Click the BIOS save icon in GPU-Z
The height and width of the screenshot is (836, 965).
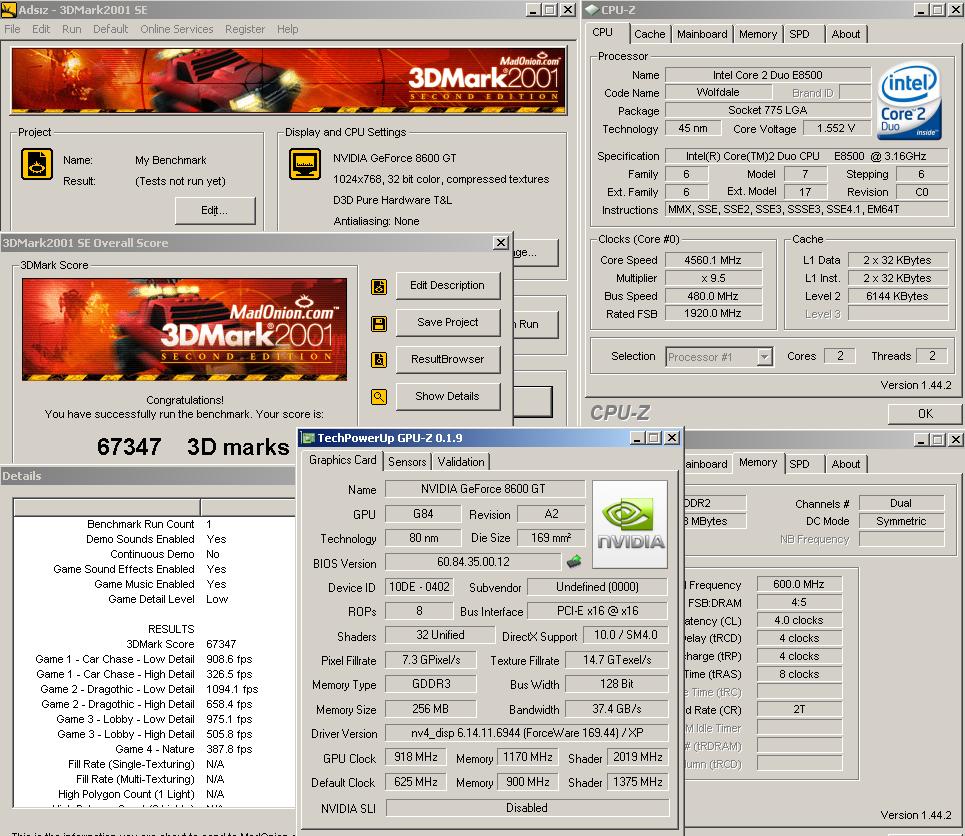coord(574,561)
